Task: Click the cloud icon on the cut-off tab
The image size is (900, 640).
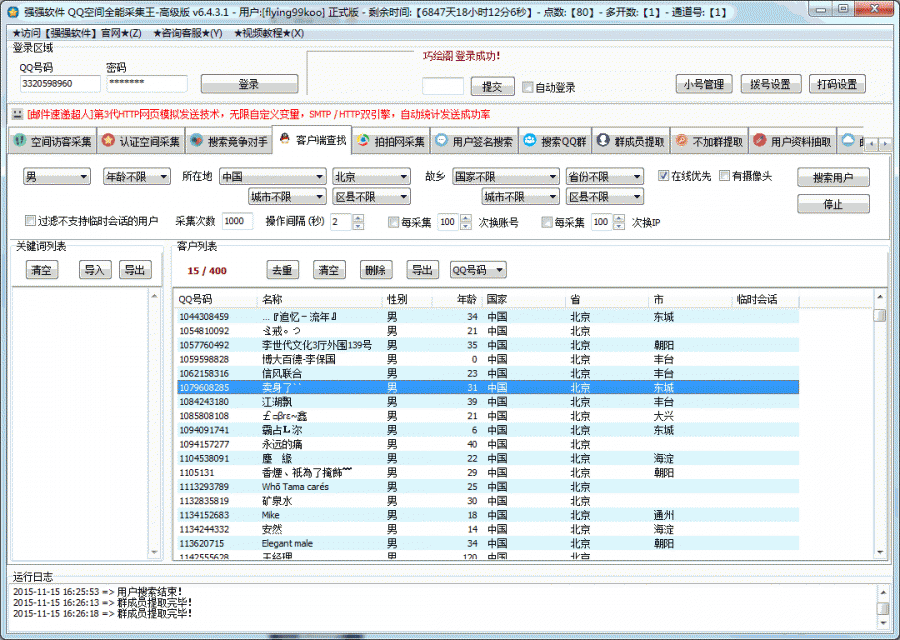Action: [848, 140]
